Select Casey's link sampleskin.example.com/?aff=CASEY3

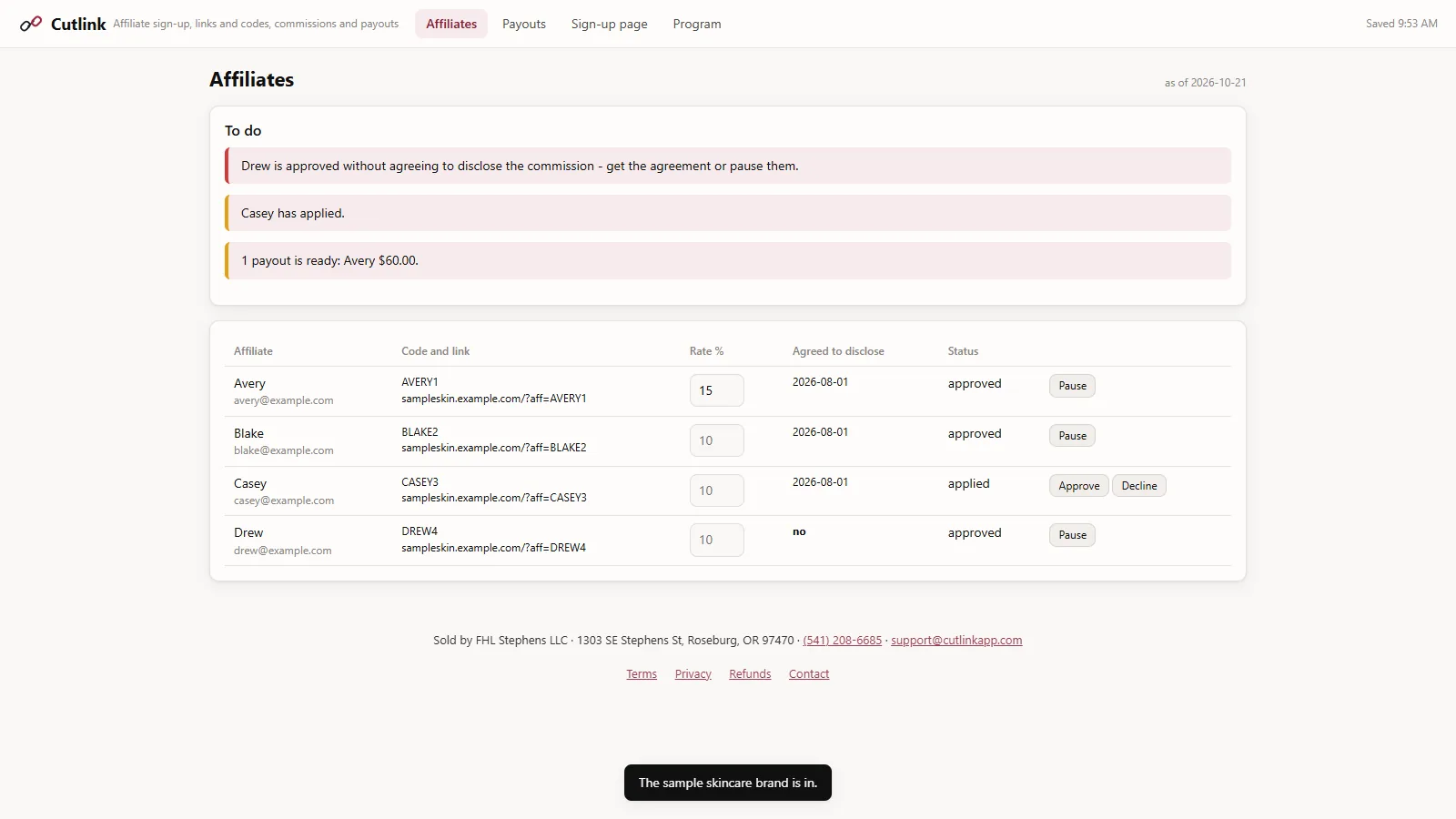point(494,498)
